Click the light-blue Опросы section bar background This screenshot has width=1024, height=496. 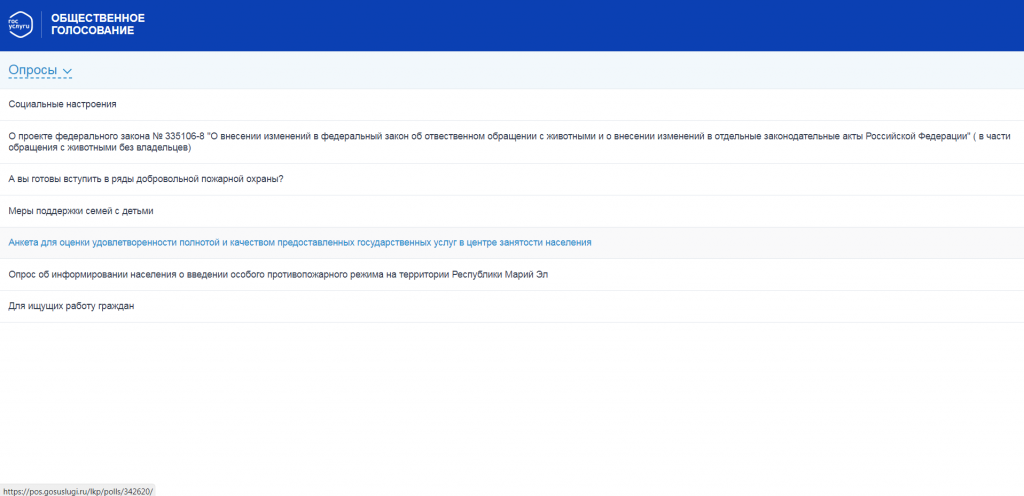click(x=500, y=70)
